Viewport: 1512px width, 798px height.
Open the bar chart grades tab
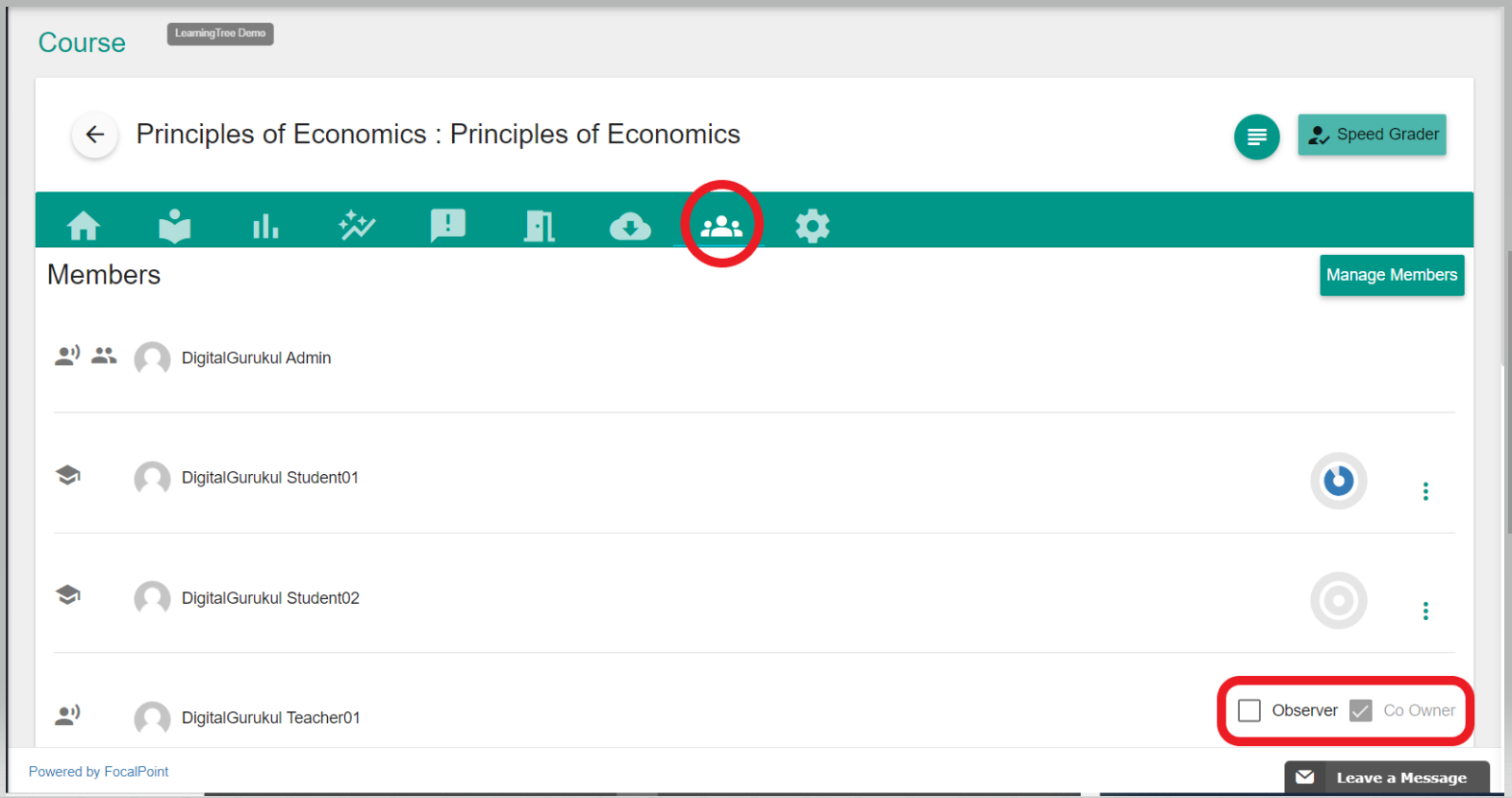[x=265, y=227]
